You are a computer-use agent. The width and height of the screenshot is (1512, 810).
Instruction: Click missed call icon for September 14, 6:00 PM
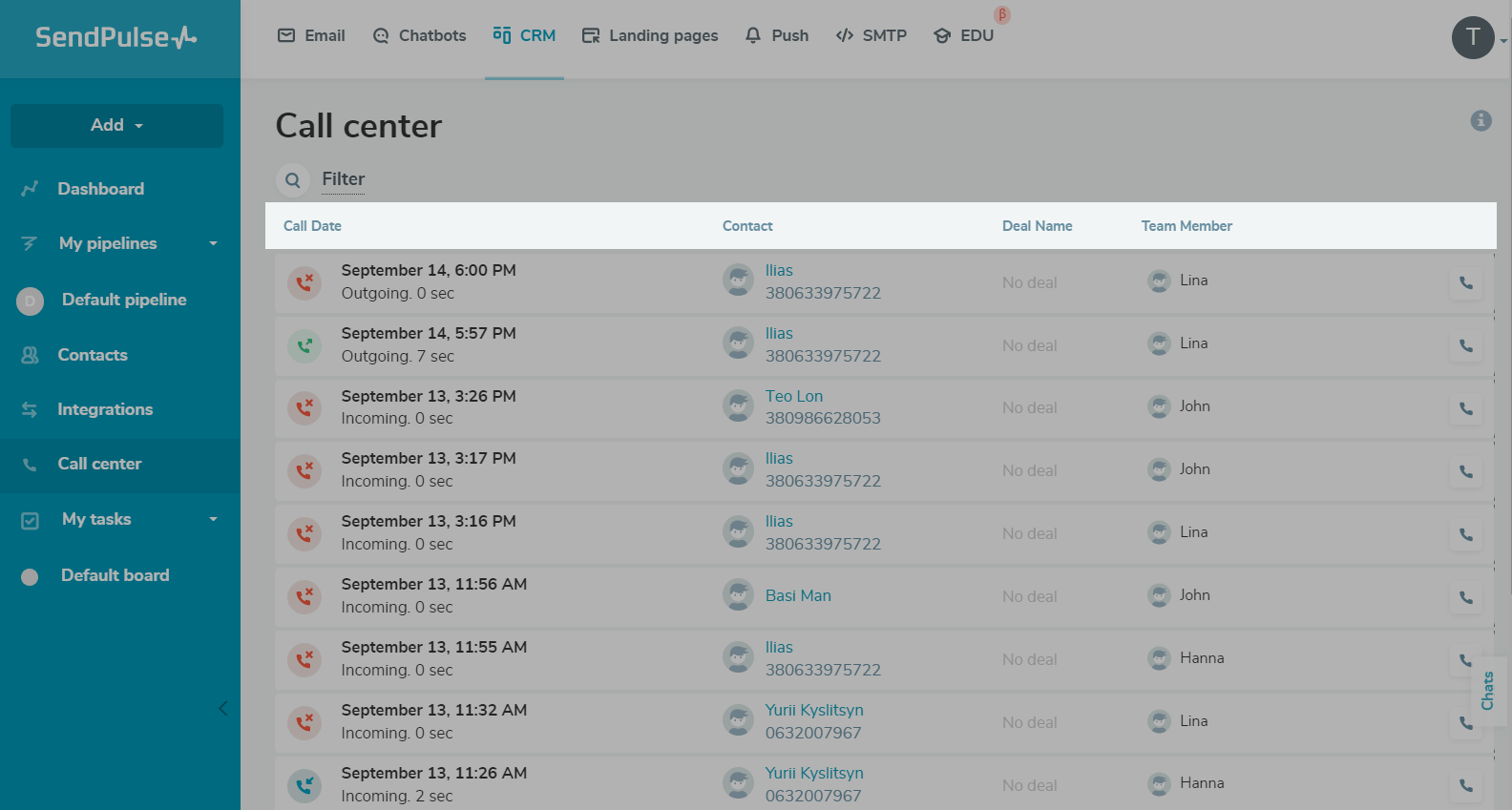pos(304,282)
